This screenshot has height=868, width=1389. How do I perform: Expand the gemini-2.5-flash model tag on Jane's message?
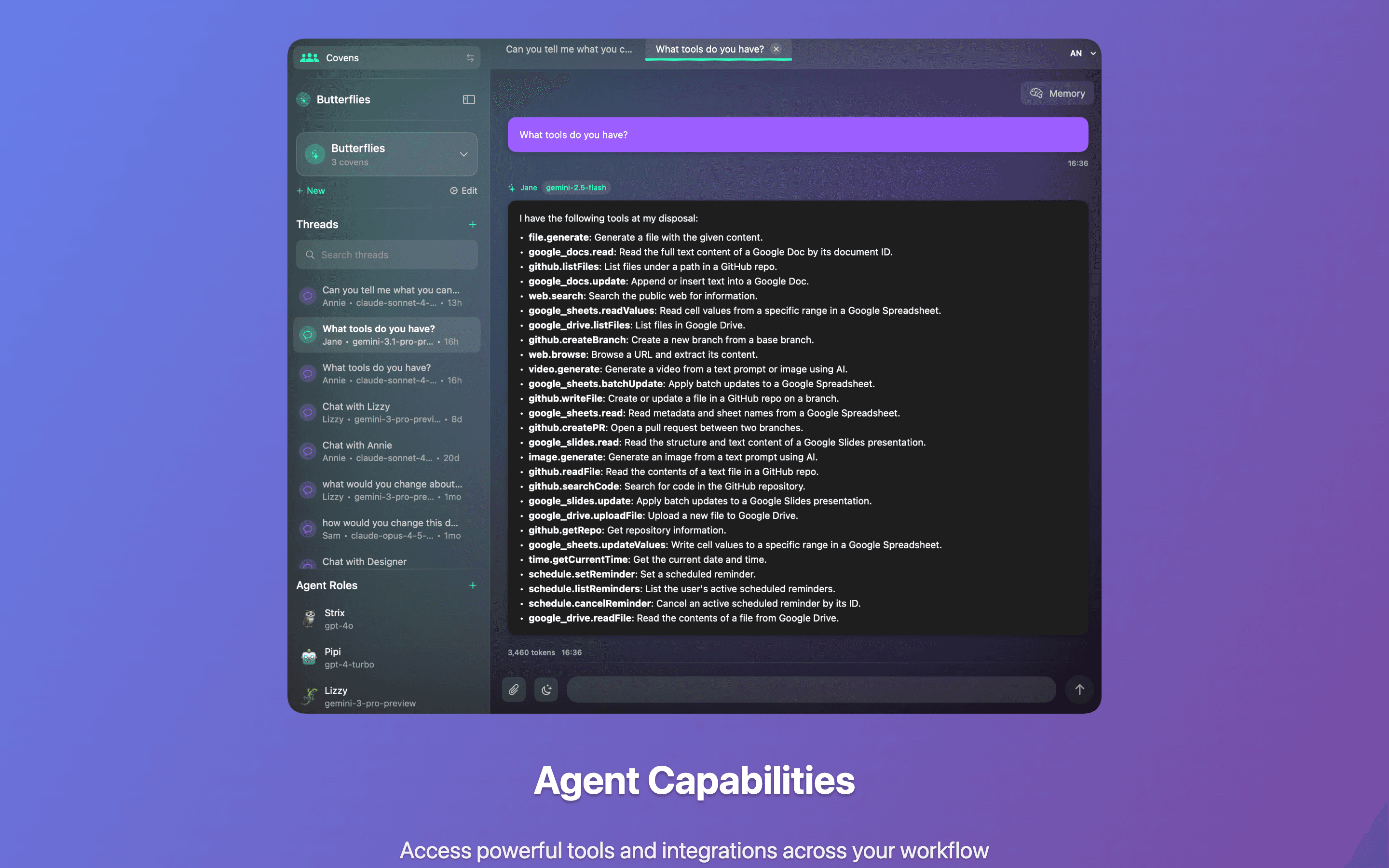576,188
